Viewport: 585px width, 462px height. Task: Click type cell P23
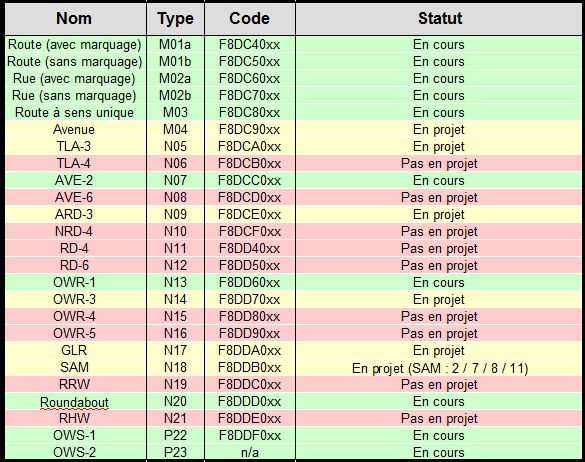coord(175,452)
